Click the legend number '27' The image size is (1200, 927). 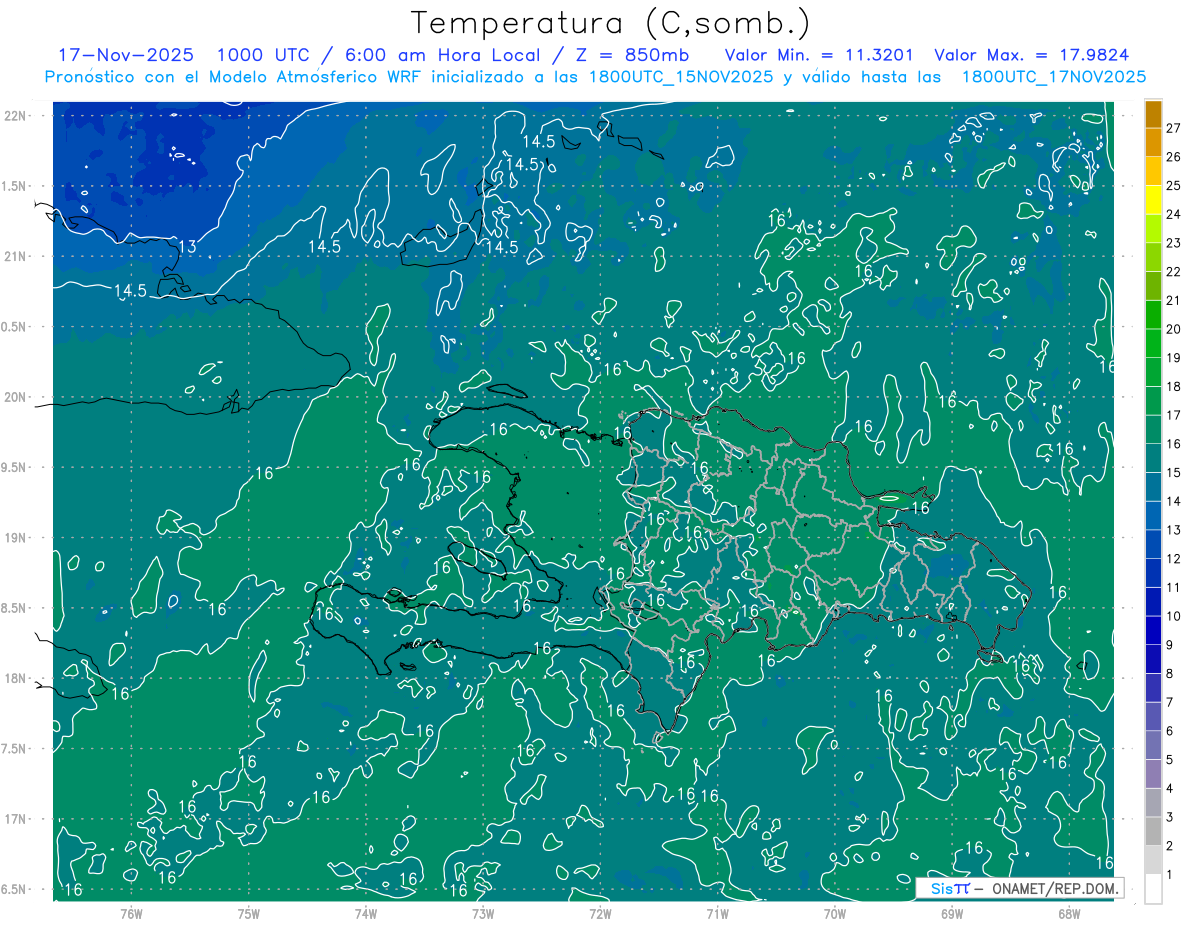[1173, 128]
